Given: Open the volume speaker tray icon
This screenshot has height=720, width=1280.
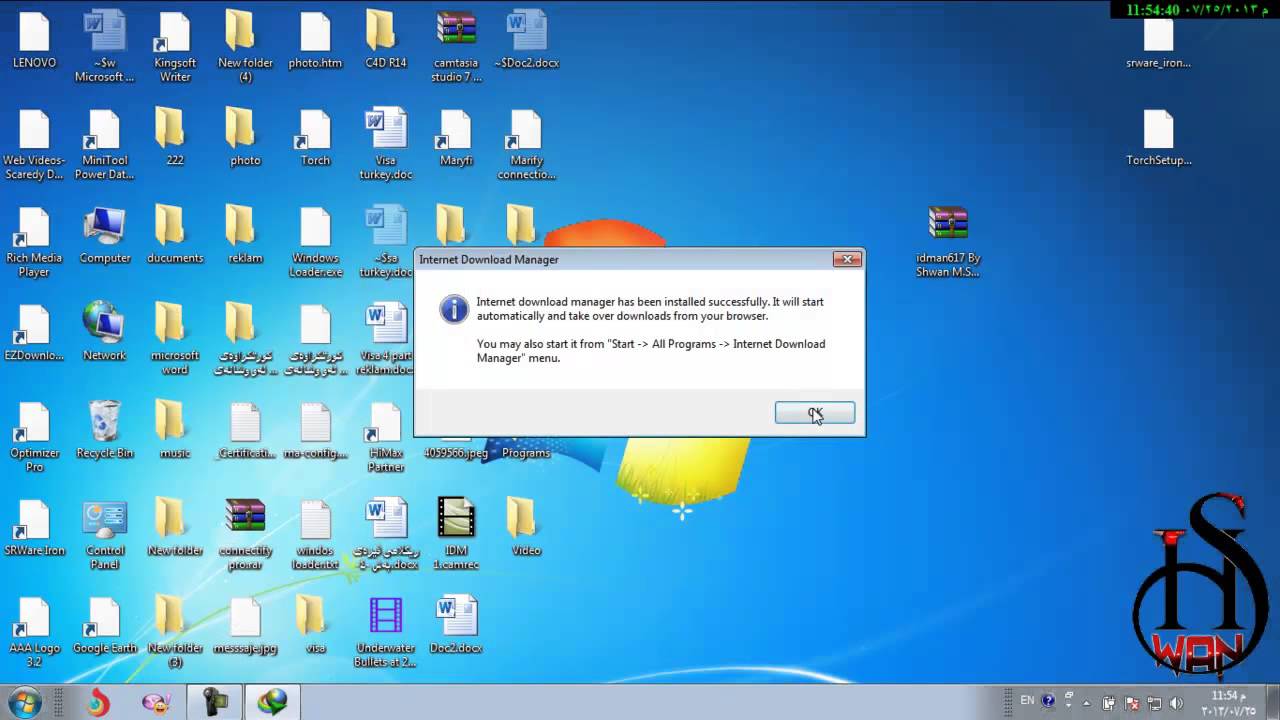Looking at the screenshot, I should coord(1175,703).
